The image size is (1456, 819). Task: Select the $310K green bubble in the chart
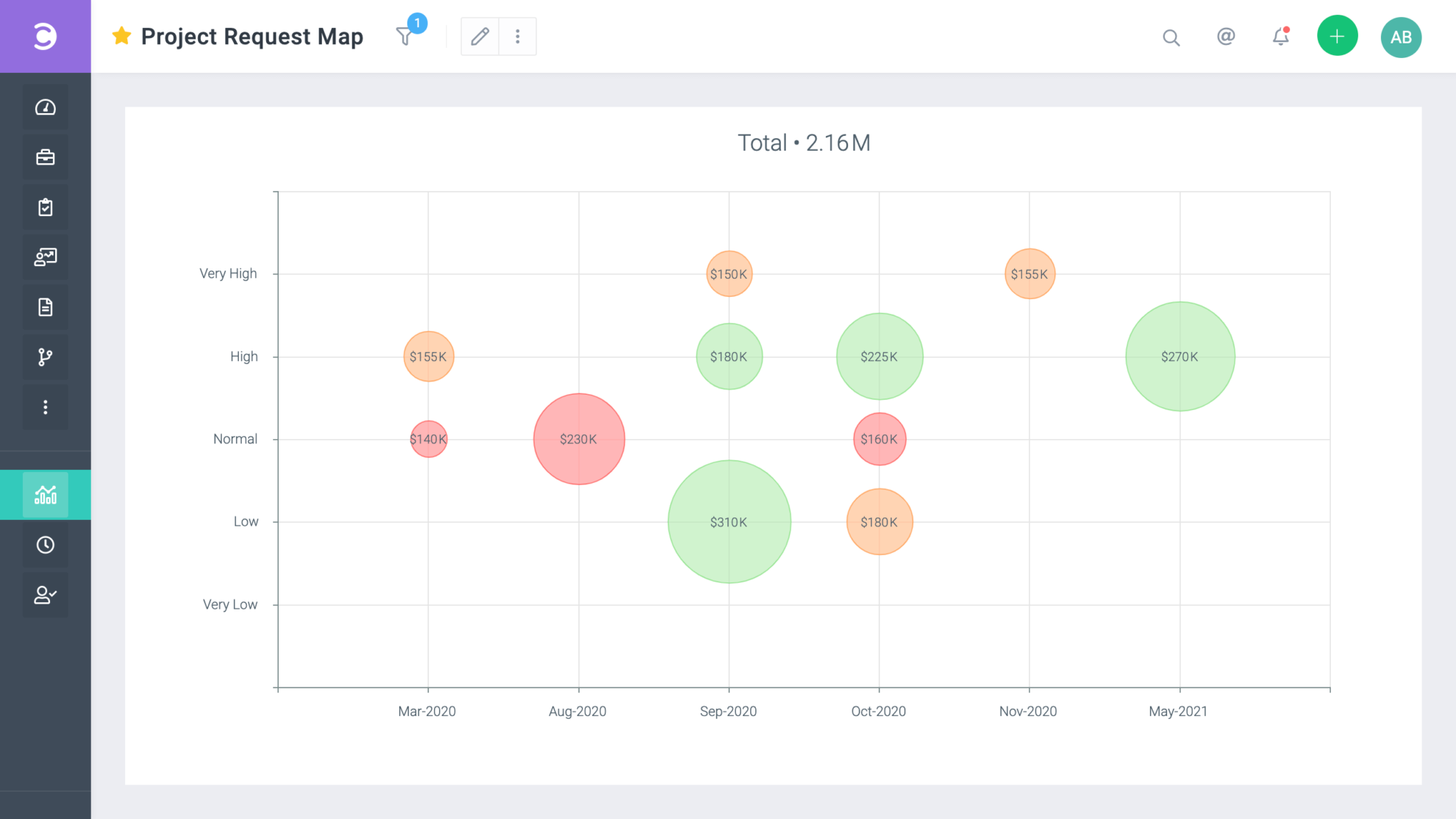pos(729,521)
